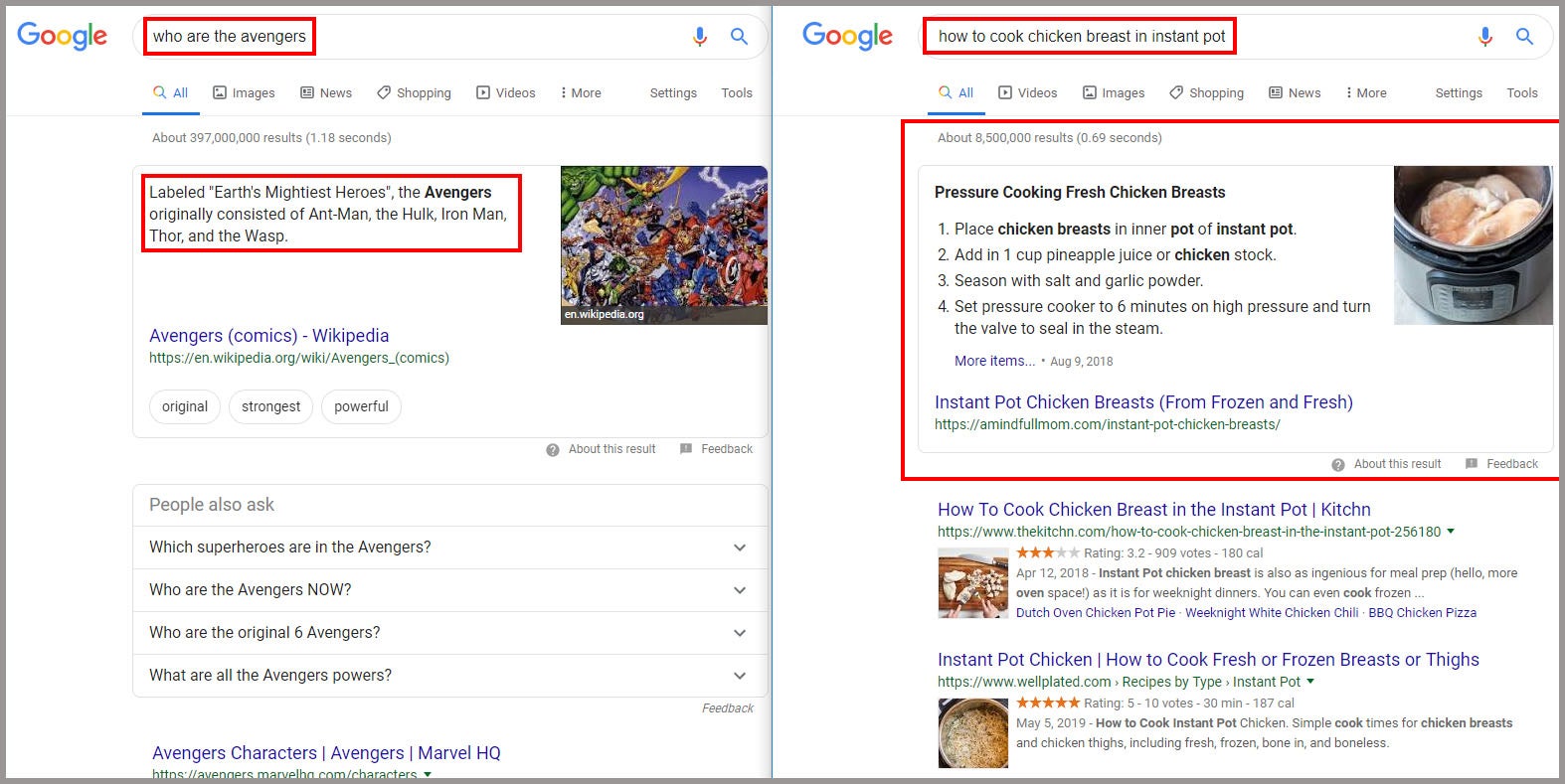This screenshot has width=1565, height=784.
Task: Click 'More items...' link in recipe snippet
Action: pyautogui.click(x=994, y=361)
